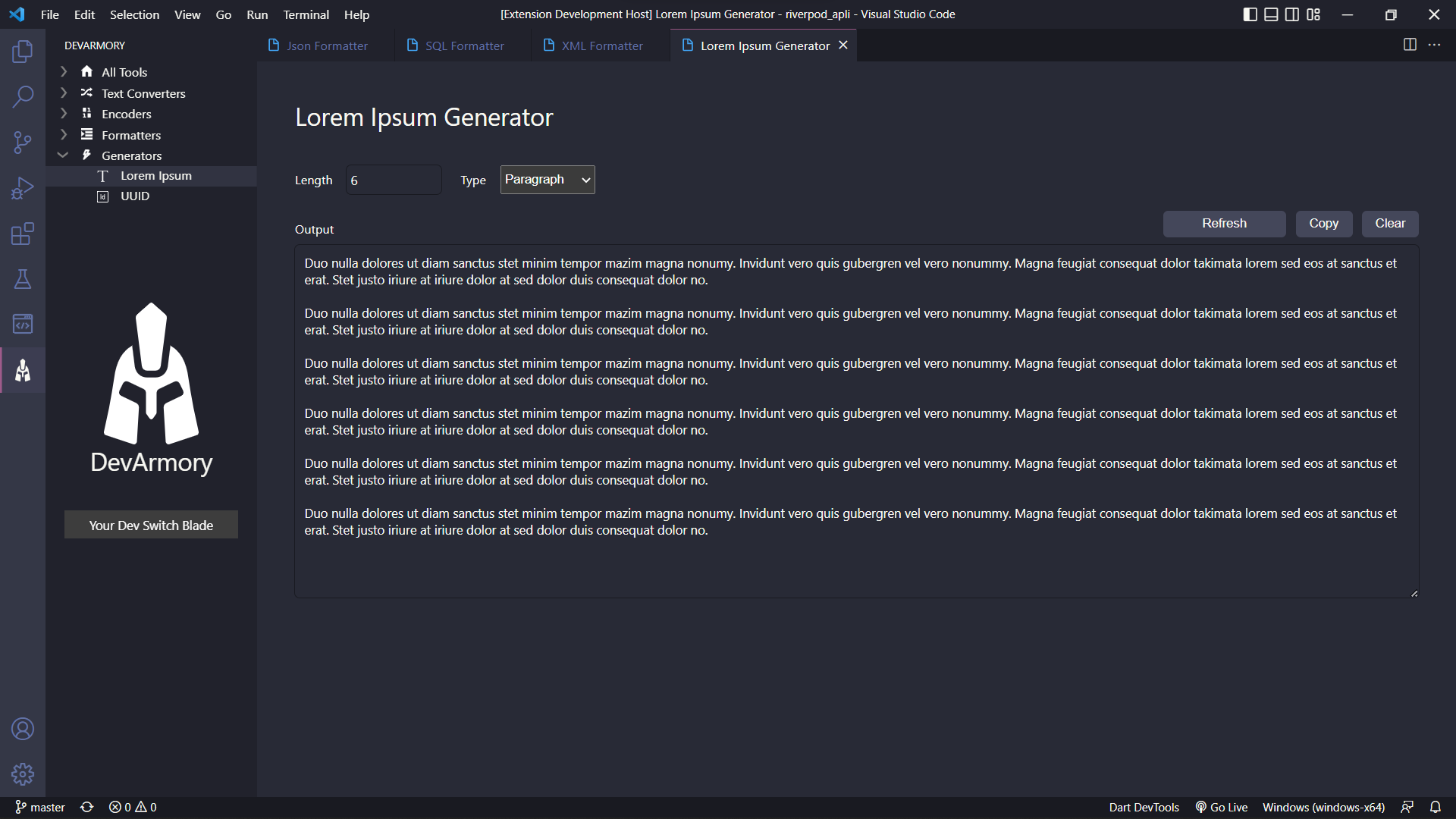Open the View menu
This screenshot has width=1456, height=819.
187,14
